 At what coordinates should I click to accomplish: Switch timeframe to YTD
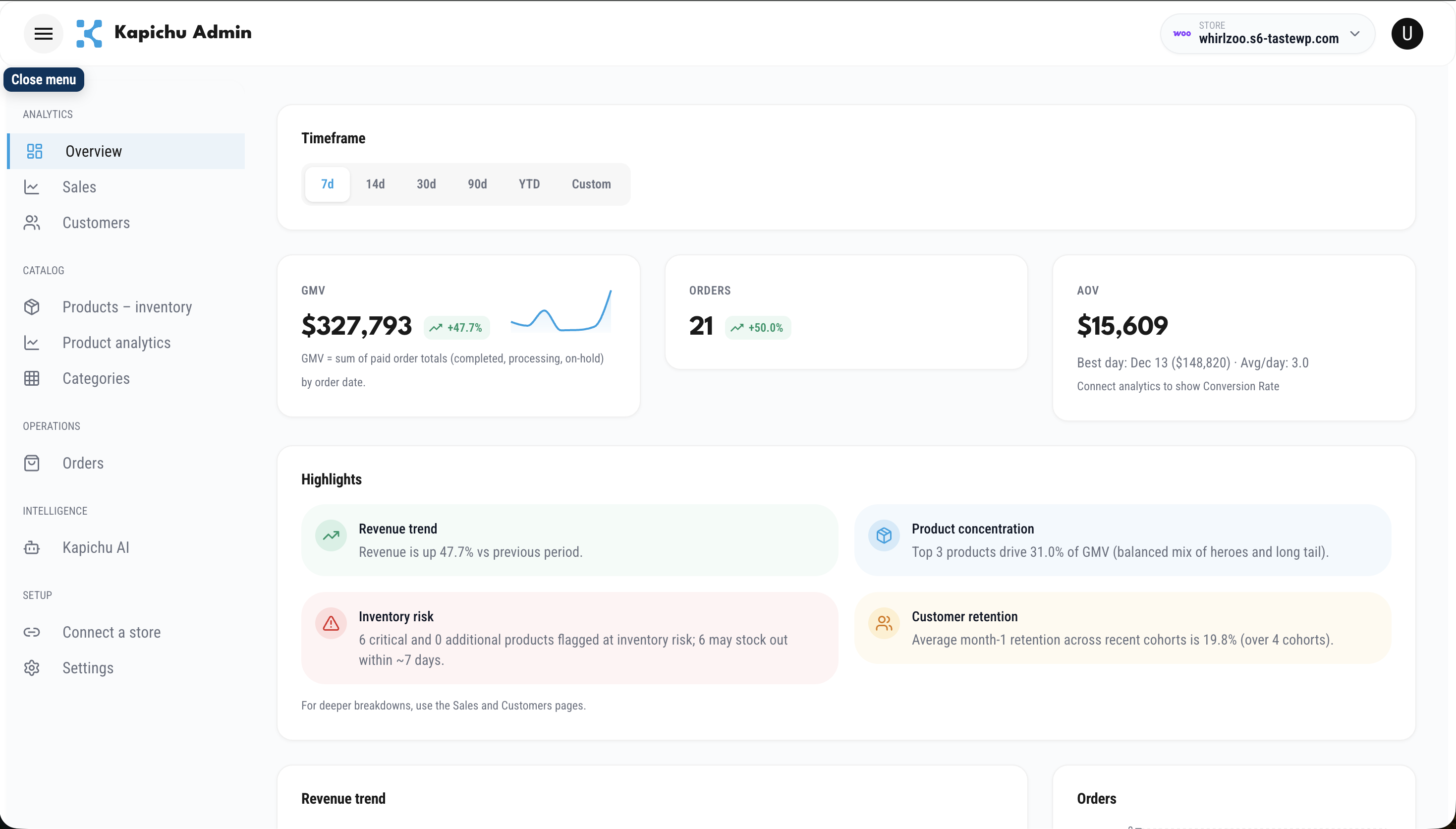529,184
